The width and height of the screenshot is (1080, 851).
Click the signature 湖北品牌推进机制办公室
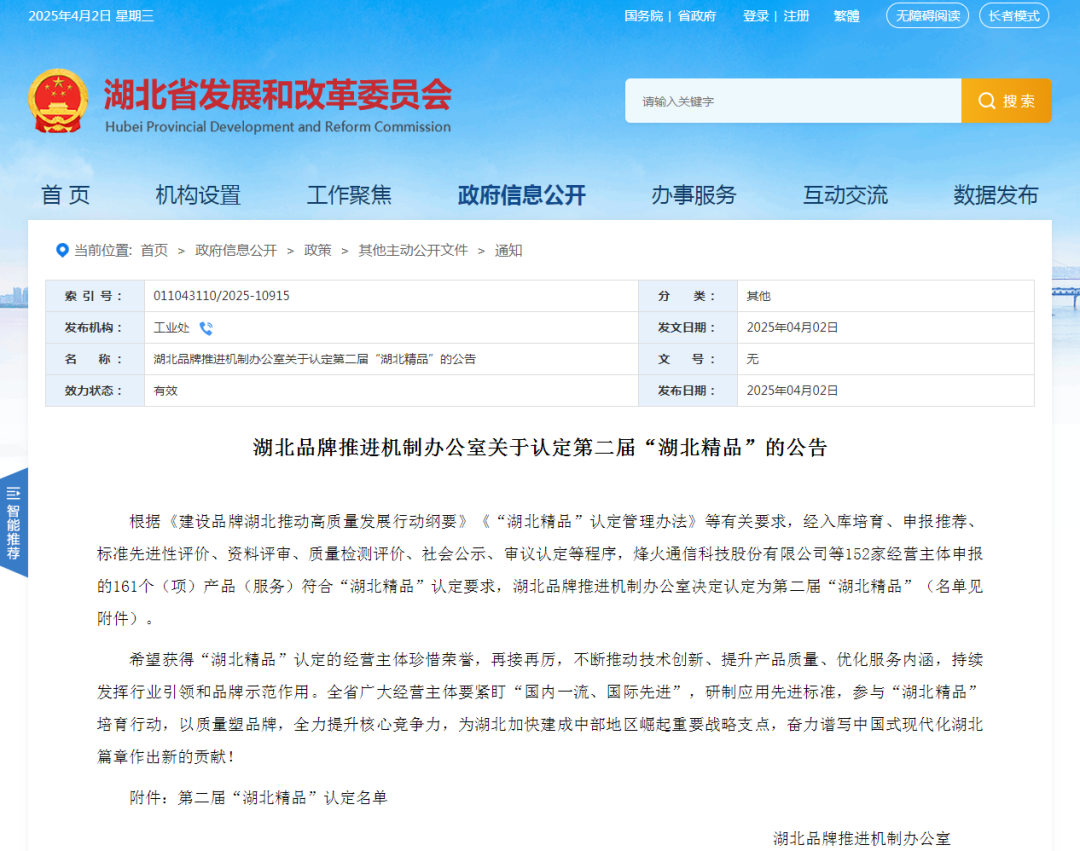tap(861, 839)
